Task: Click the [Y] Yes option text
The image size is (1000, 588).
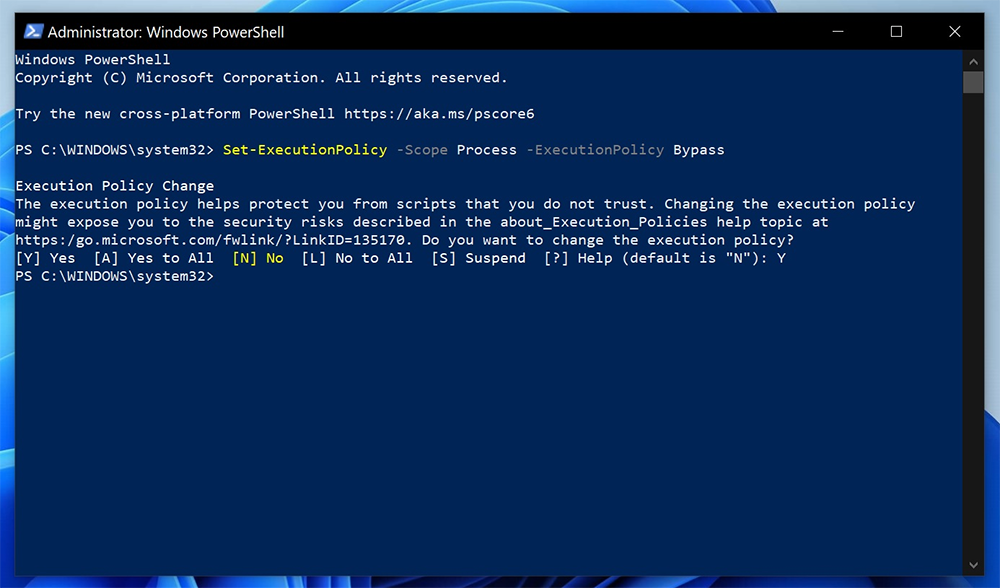Action: [47, 258]
